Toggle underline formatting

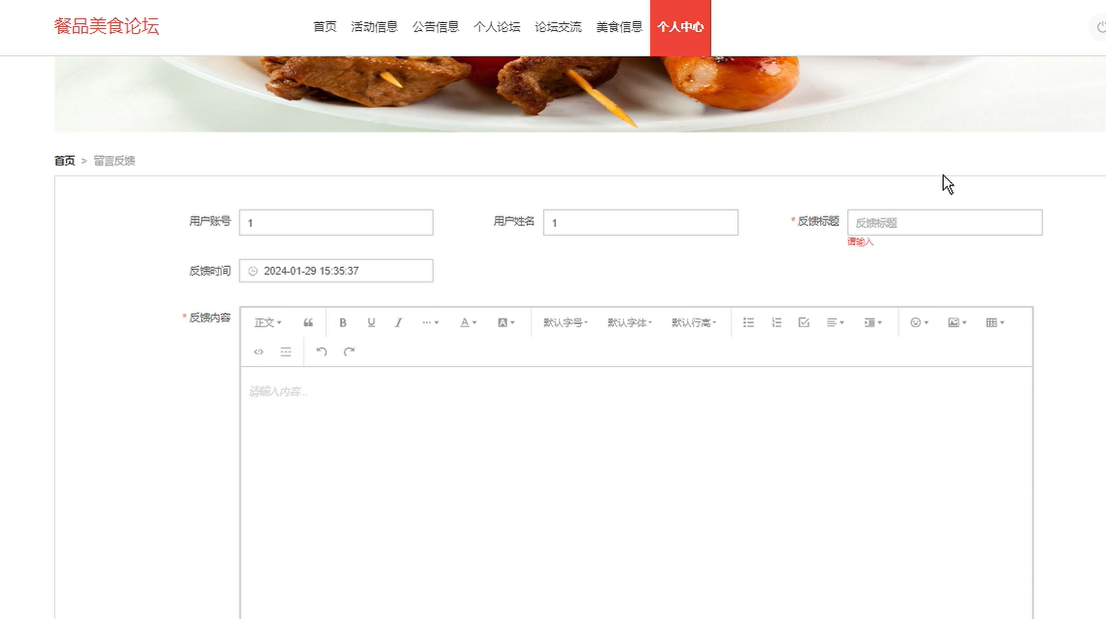[371, 322]
